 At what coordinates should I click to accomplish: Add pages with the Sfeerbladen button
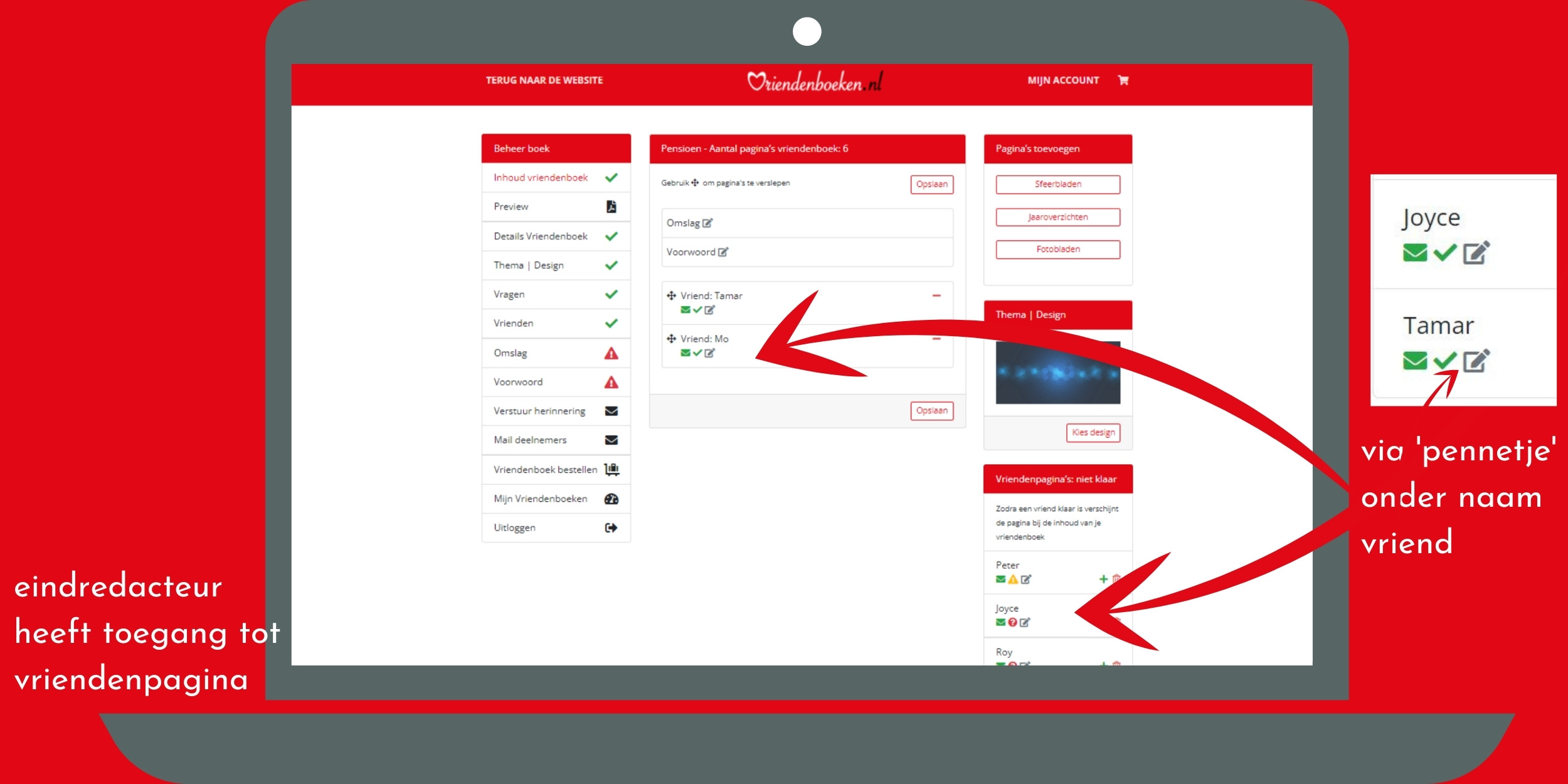coord(1058,184)
